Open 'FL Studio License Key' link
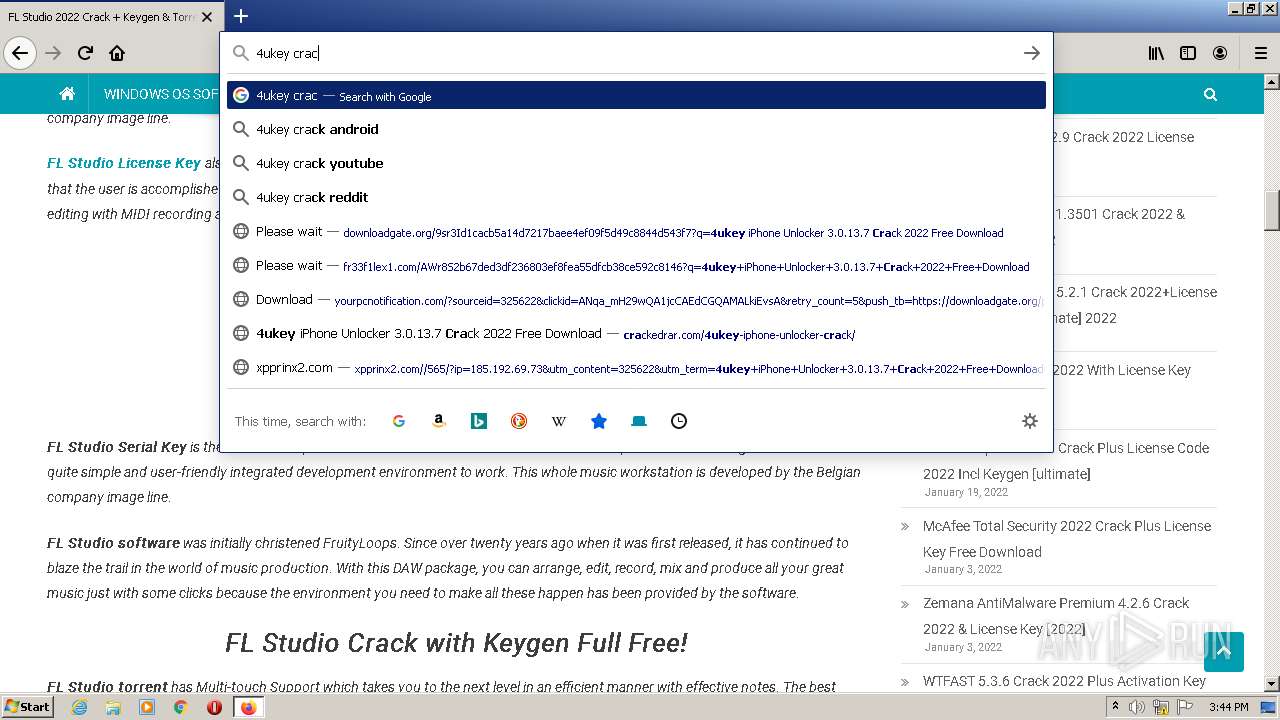Viewport: 1280px width, 720px height. 124,163
